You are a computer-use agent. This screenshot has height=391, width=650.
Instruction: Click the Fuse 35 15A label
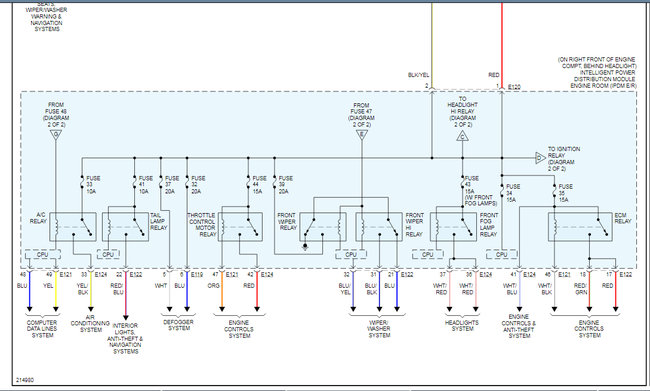click(x=565, y=193)
